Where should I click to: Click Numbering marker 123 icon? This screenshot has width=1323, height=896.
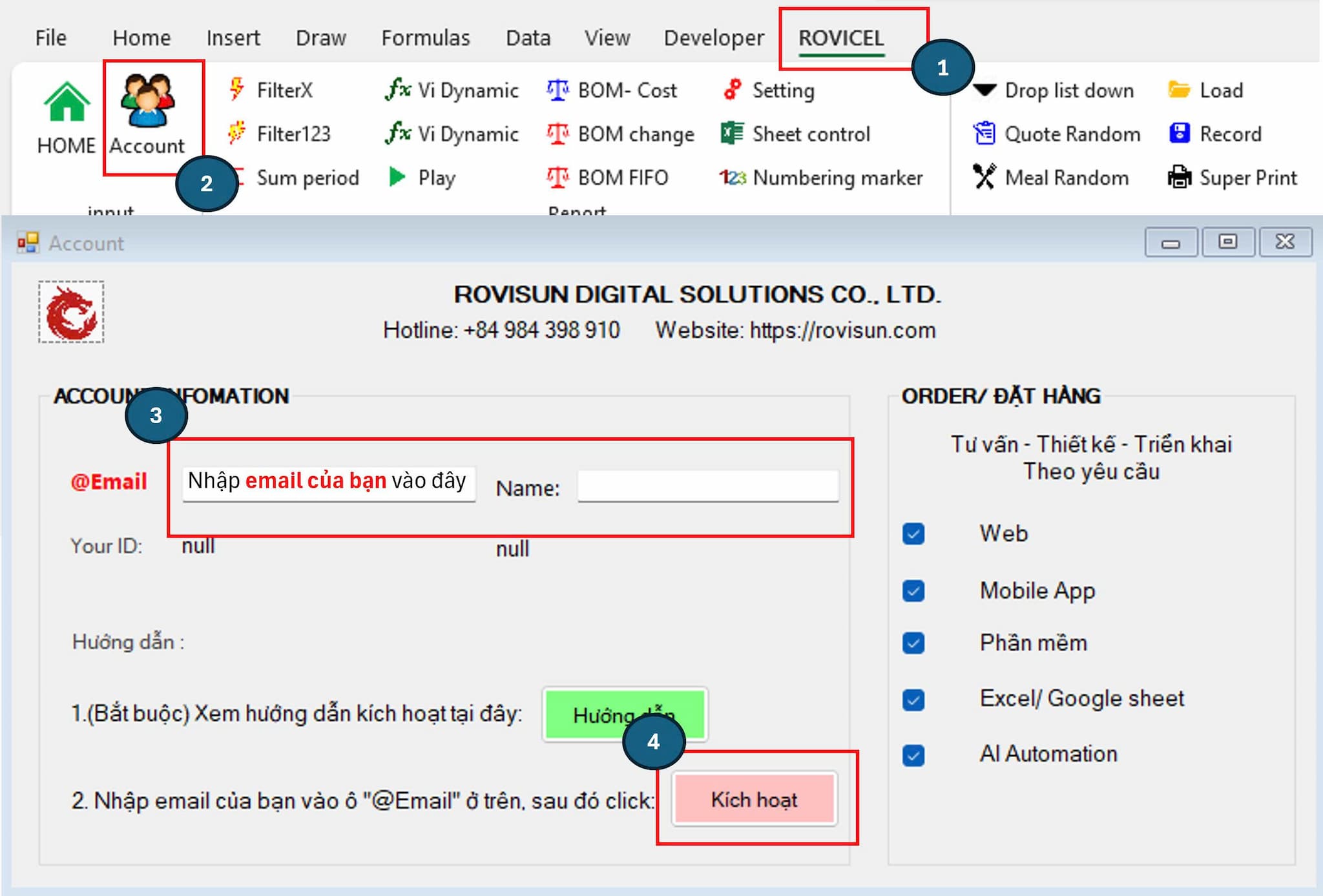[x=733, y=177]
